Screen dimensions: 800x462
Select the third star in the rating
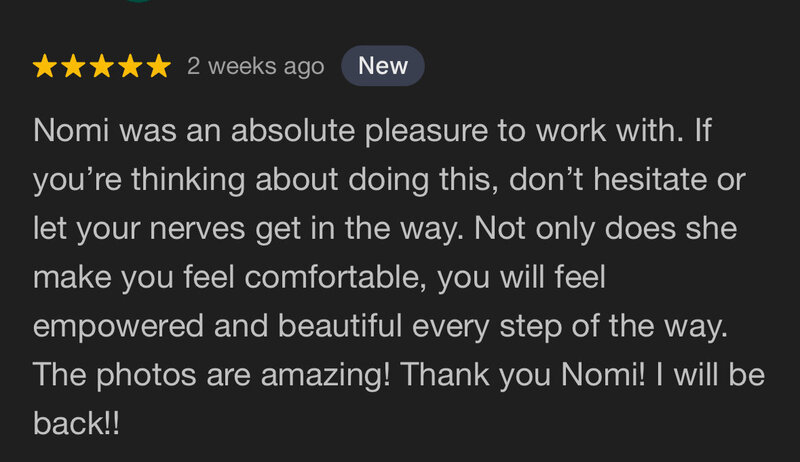102,66
